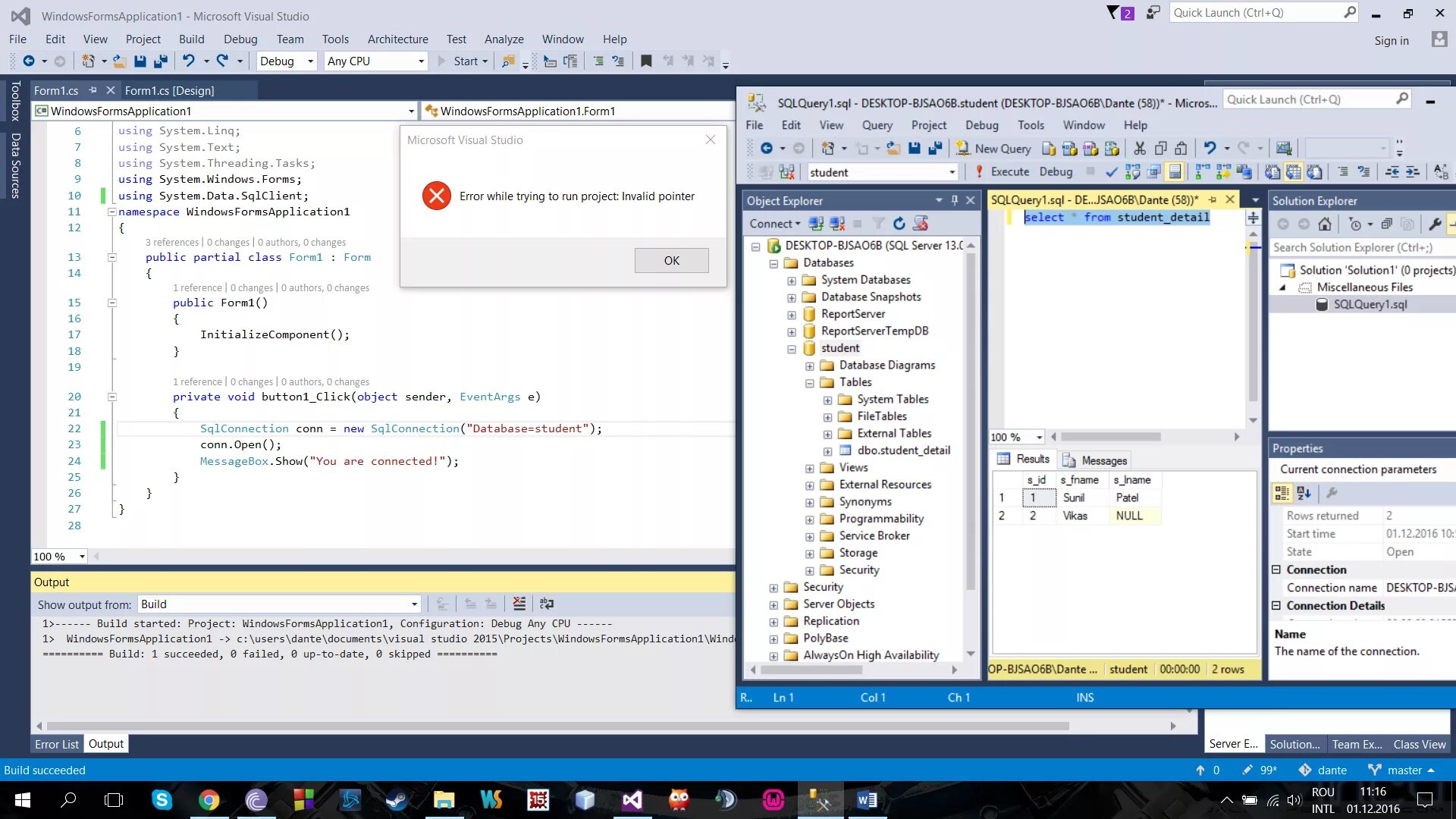Click Categorized icon in Properties panel
1456x819 pixels.
(1282, 493)
